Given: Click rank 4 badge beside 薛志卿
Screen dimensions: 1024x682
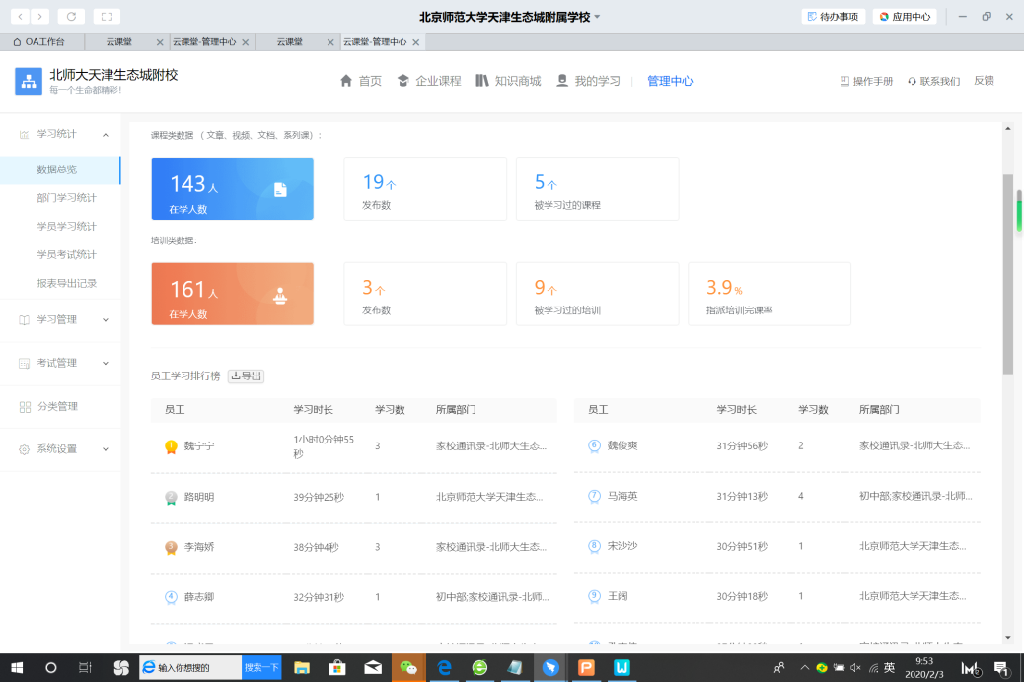Looking at the screenshot, I should pos(171,597).
